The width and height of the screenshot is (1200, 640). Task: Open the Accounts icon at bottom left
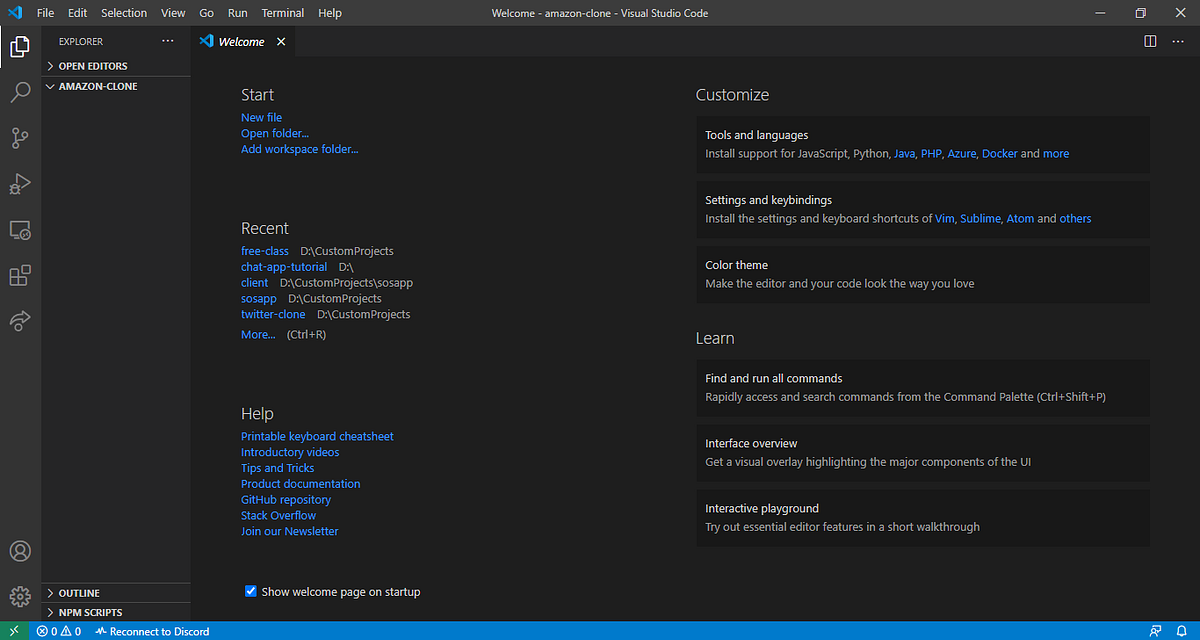[x=20, y=551]
